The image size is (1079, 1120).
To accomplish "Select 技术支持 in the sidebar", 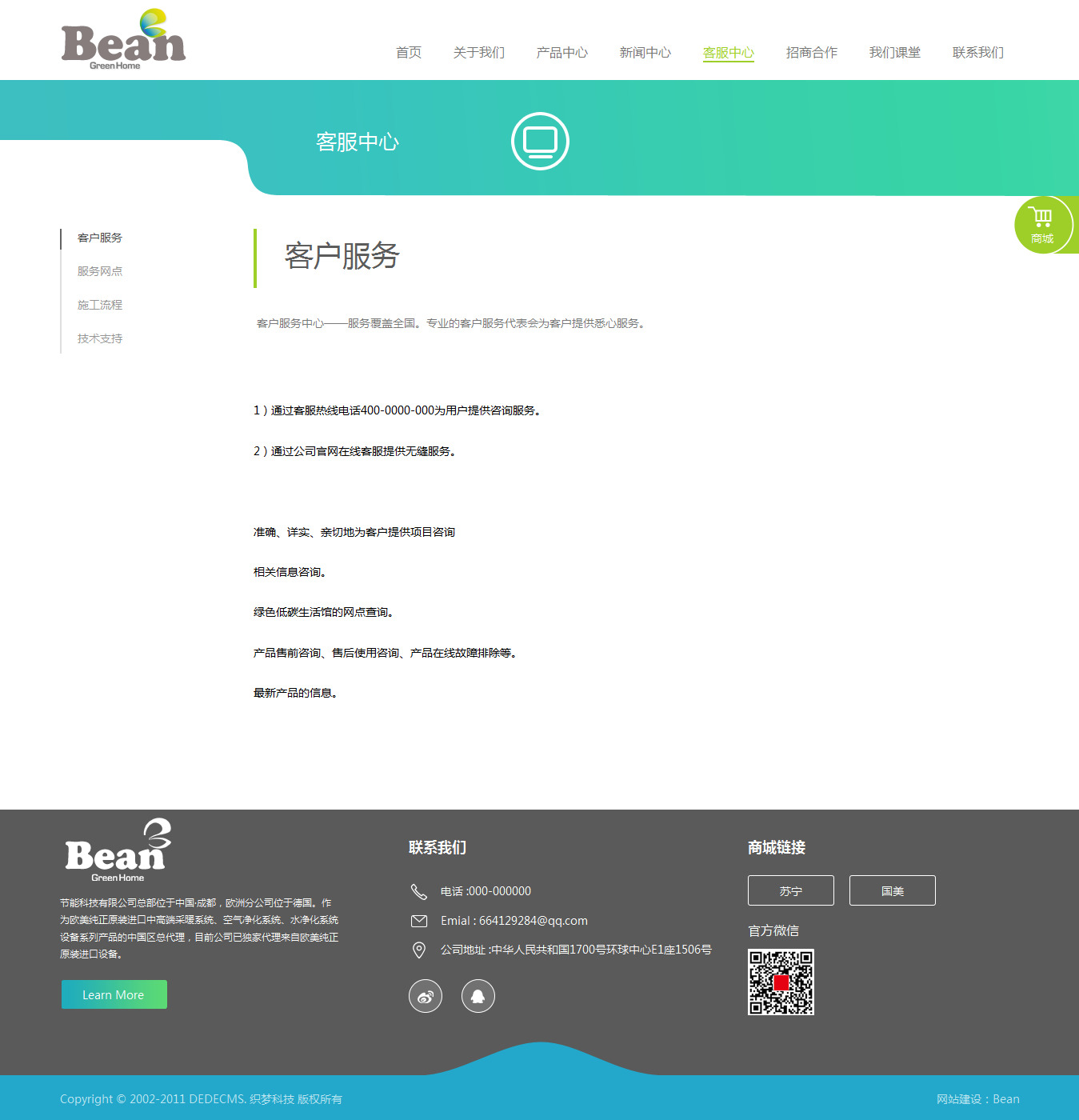I will (x=100, y=338).
